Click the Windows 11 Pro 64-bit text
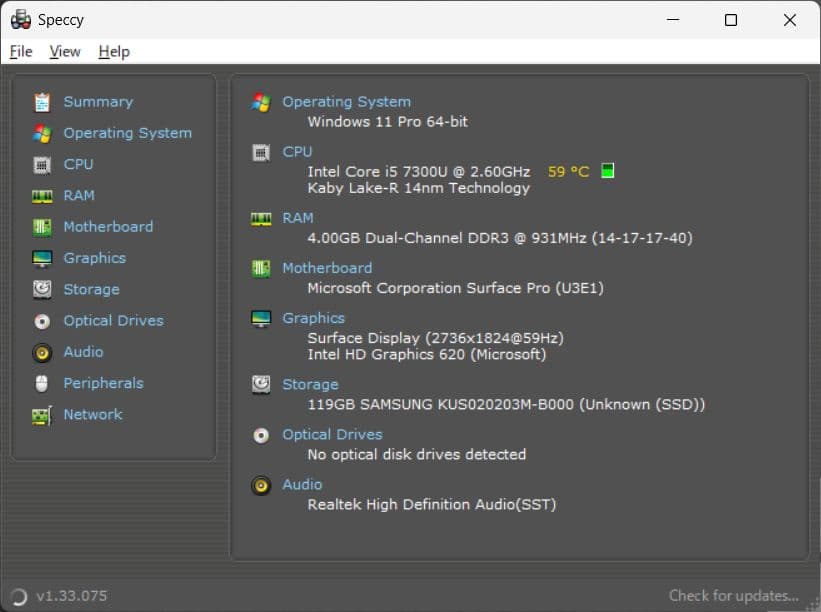821x612 pixels. pyautogui.click(x=387, y=121)
